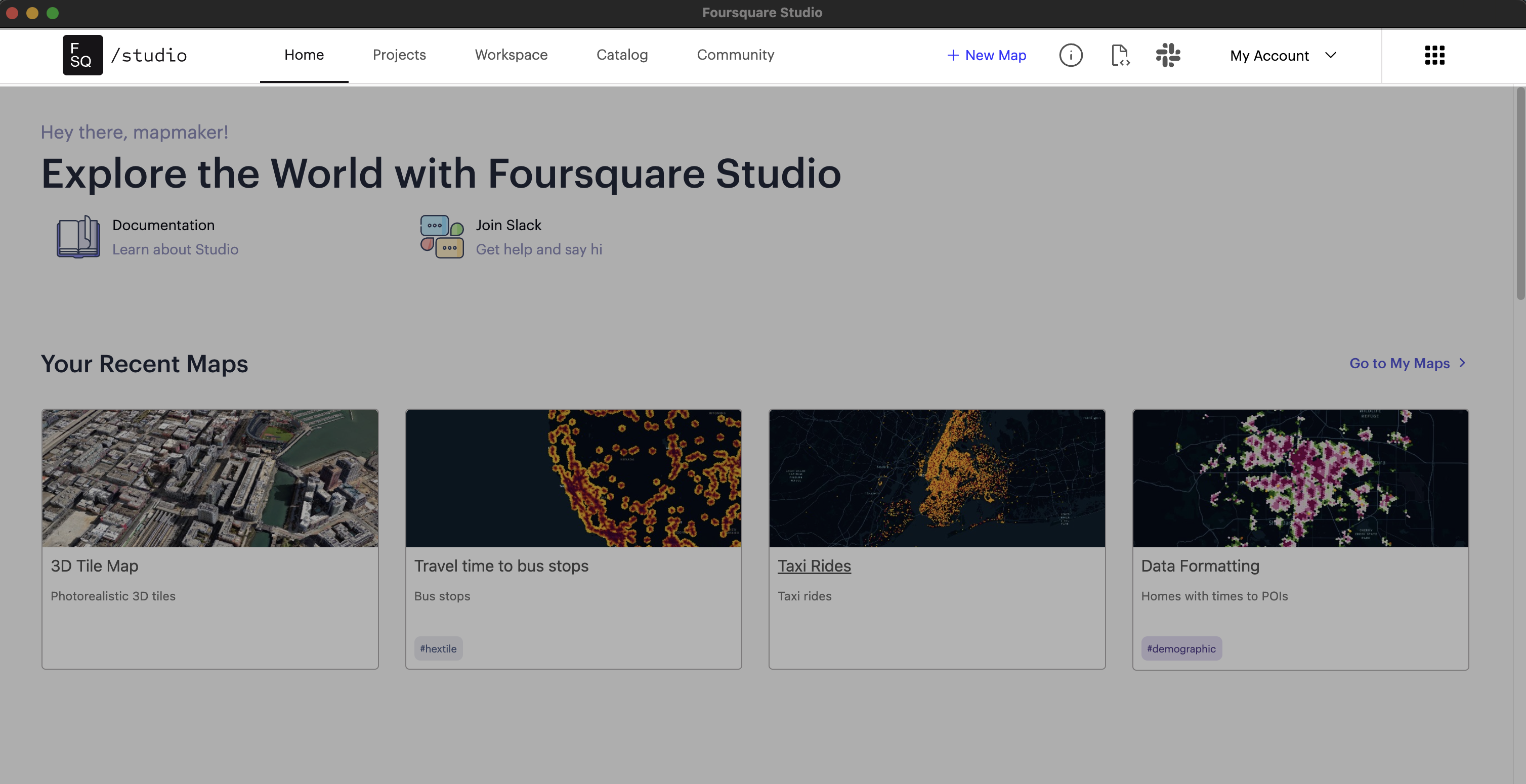The width and height of the screenshot is (1526, 784).
Task: Click the Workspace menu item
Action: point(511,55)
